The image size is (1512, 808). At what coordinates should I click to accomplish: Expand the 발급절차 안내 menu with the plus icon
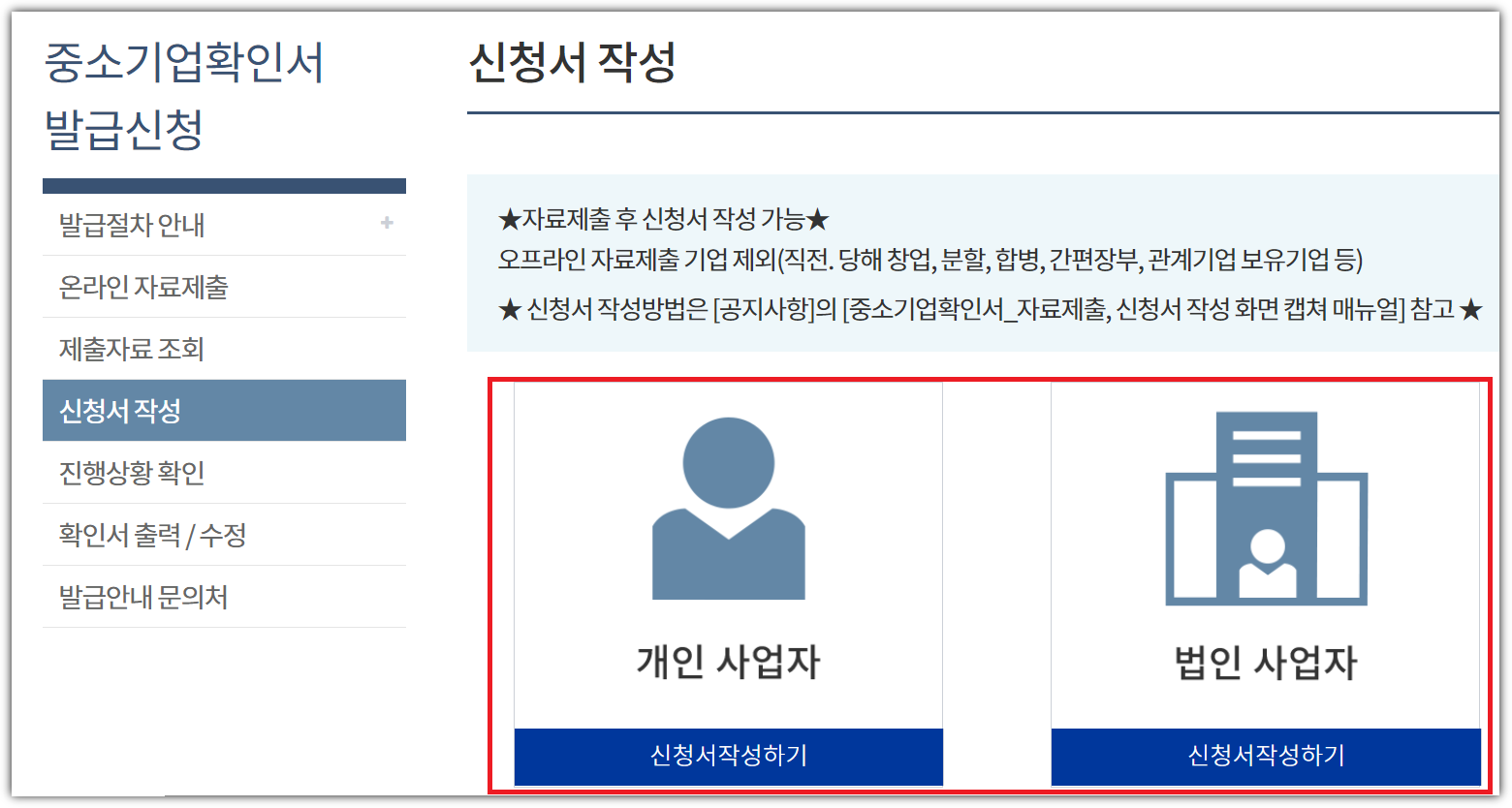[x=387, y=222]
